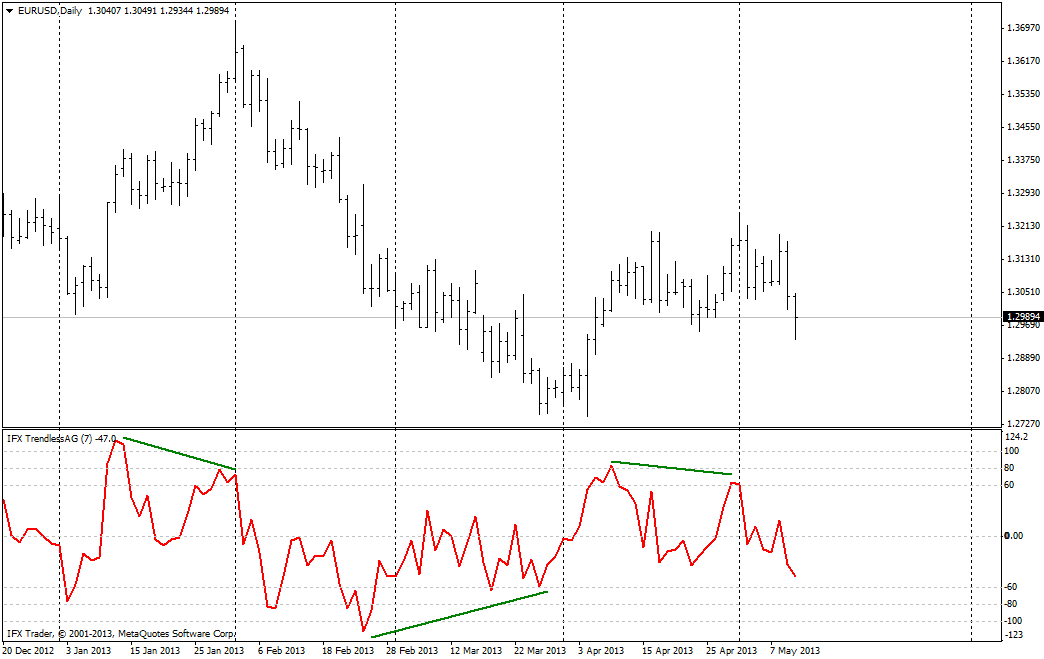Click the 0.00 indicator level label
The image size is (1044, 659).
1016,536
